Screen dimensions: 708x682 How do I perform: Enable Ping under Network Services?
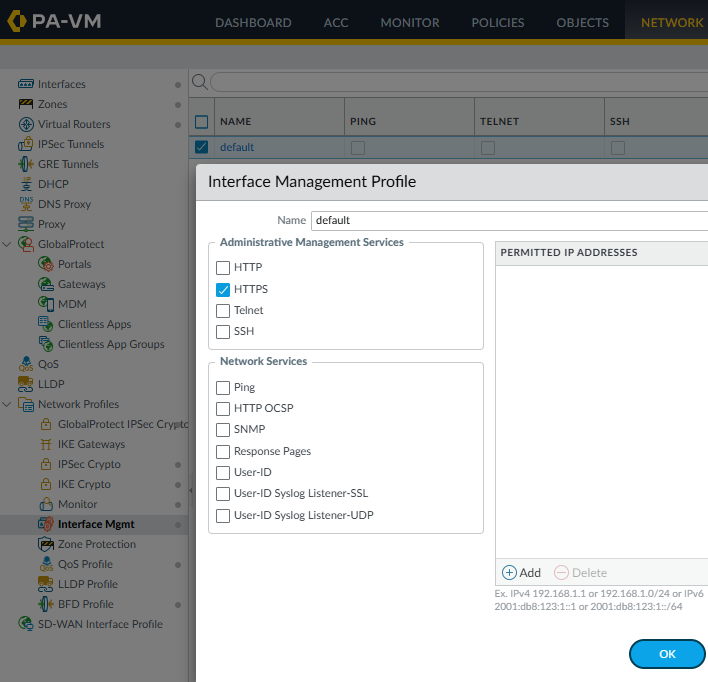(223, 387)
